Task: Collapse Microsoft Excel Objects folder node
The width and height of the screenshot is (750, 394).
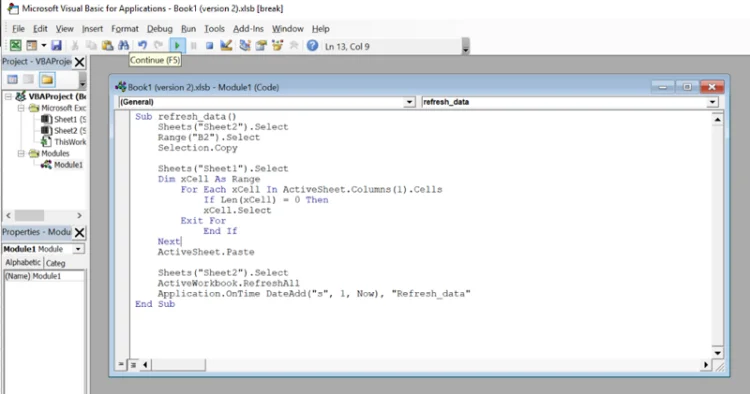Action: 21,108
